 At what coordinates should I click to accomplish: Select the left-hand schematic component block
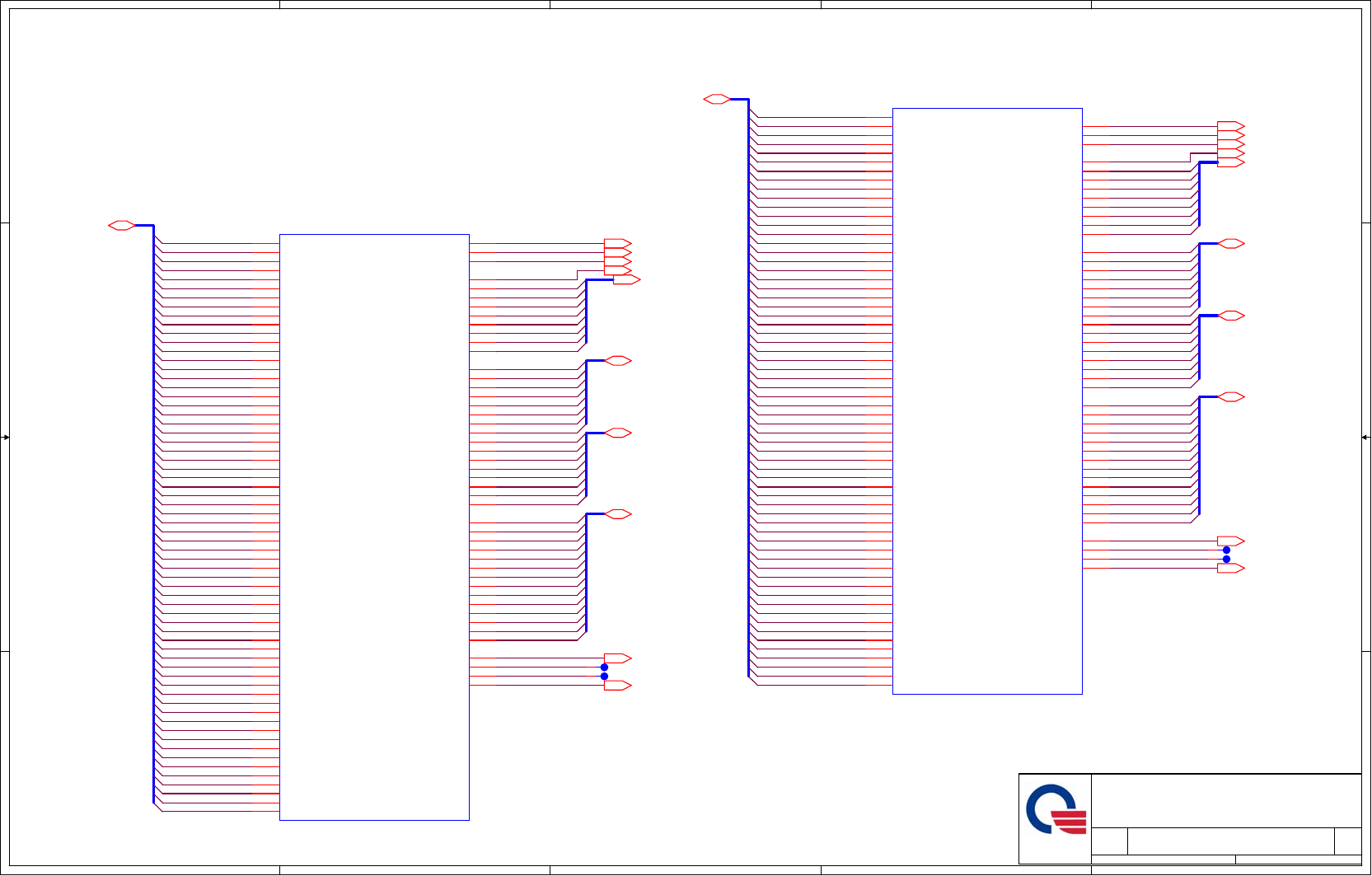(374, 527)
